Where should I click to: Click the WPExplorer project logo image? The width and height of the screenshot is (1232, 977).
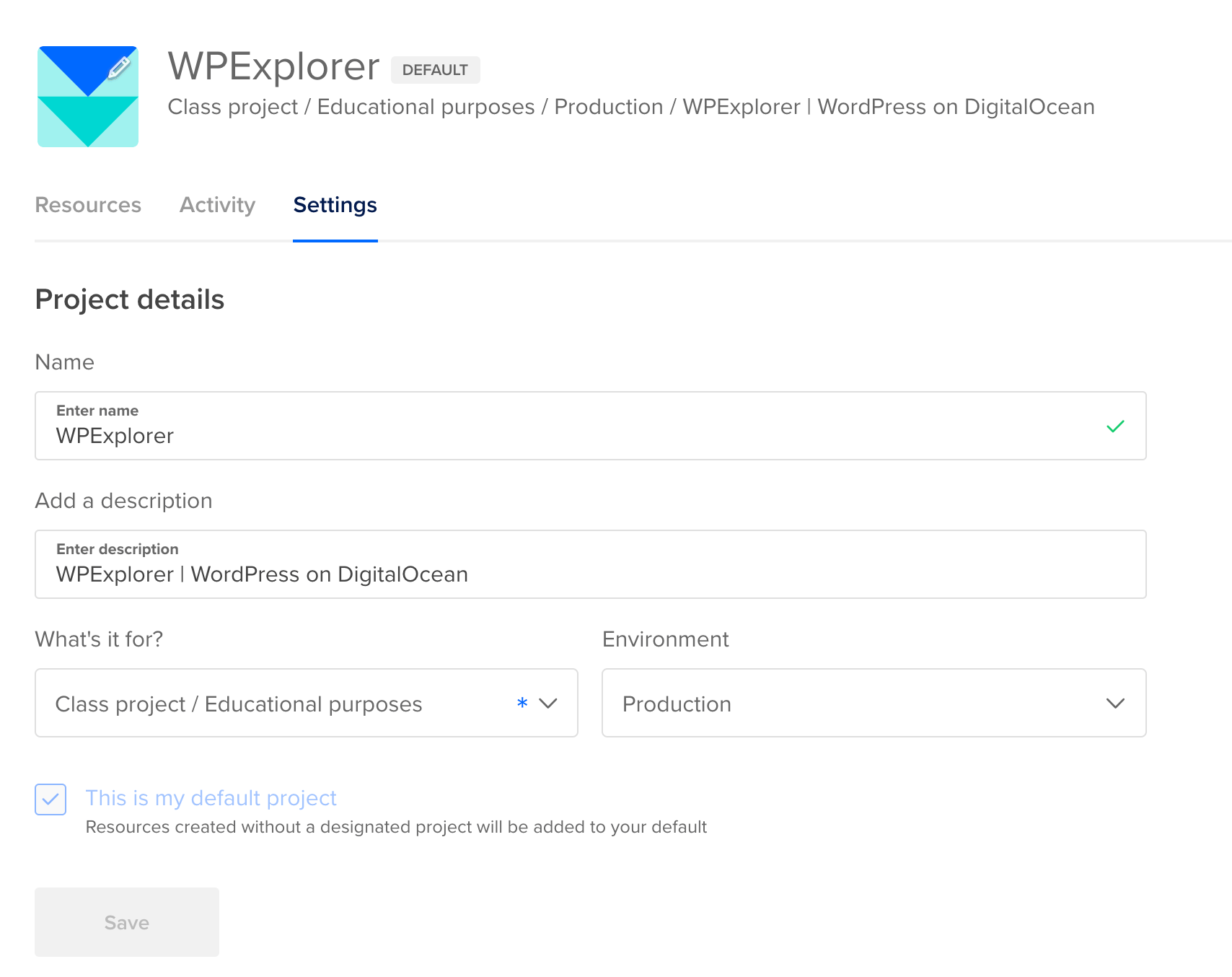tap(87, 97)
